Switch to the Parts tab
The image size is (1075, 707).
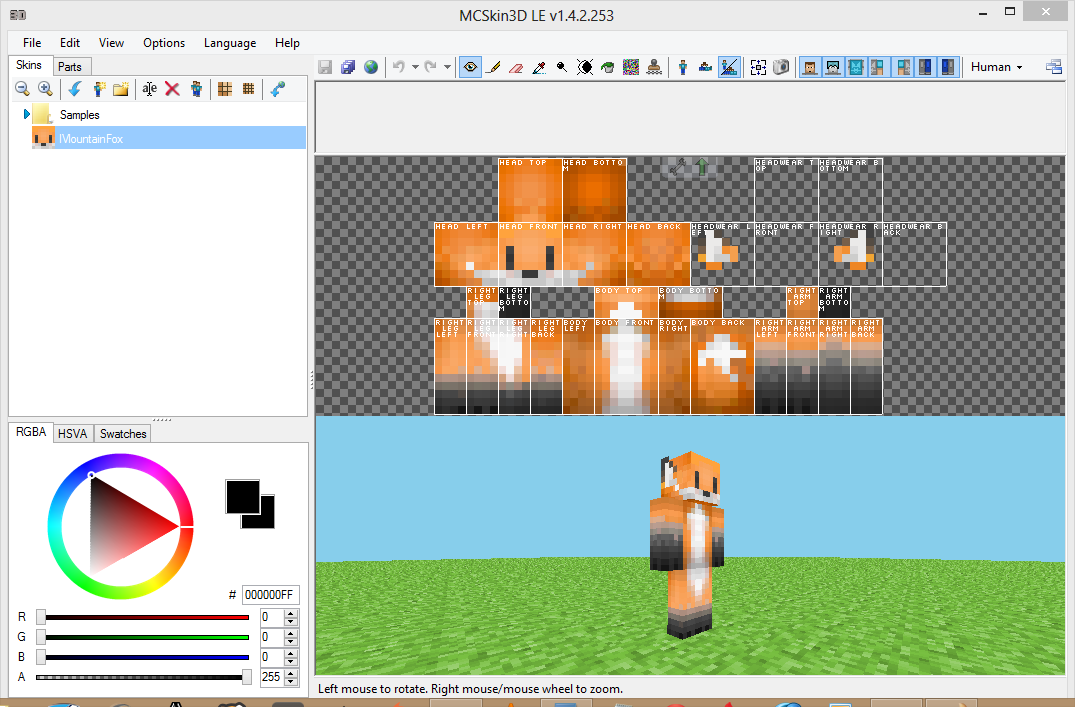70,66
